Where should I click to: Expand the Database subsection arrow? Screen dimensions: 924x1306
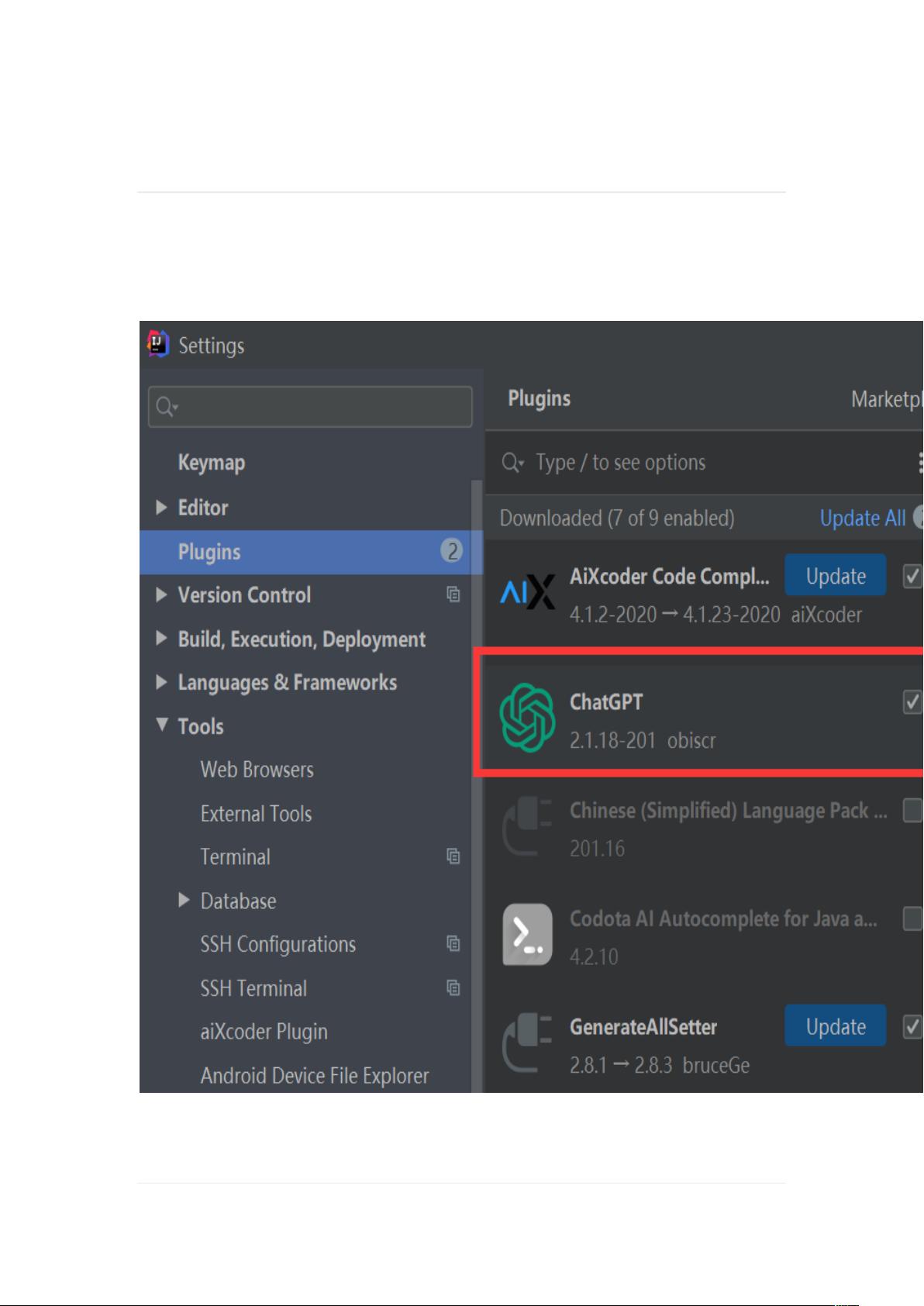pyautogui.click(x=184, y=900)
